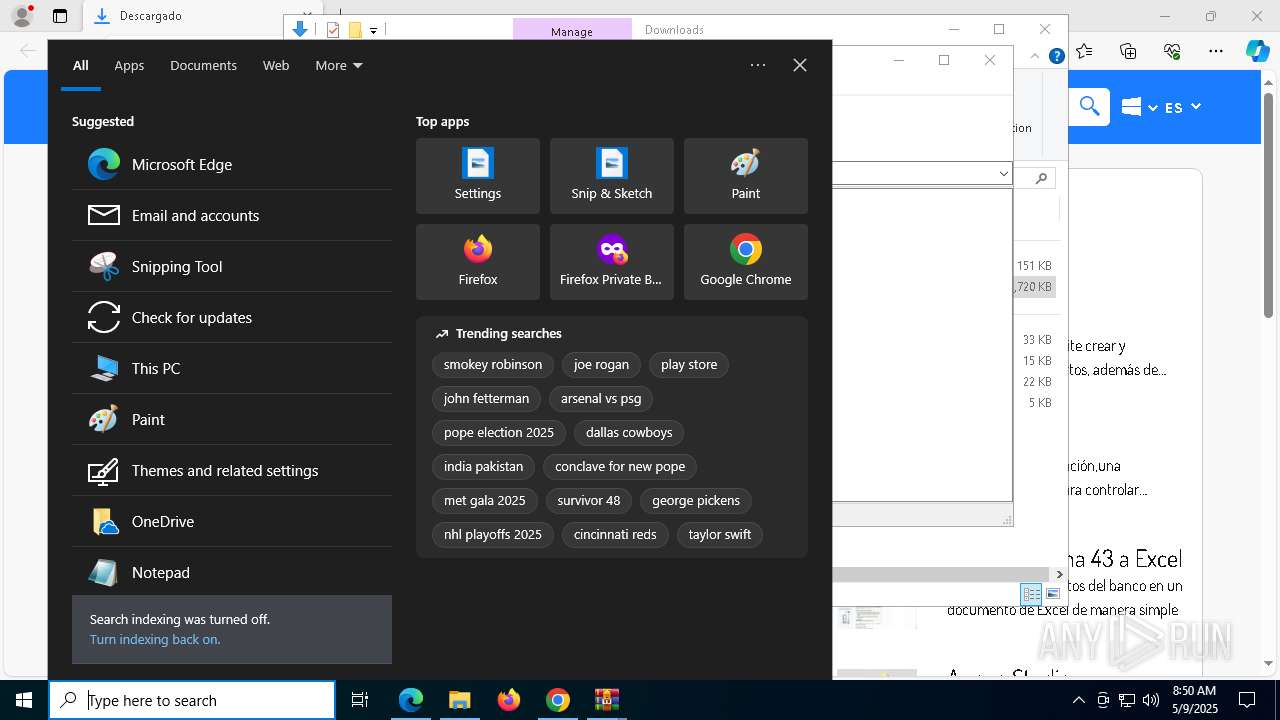Image resolution: width=1280 pixels, height=720 pixels.
Task: Open File Explorer from taskbar
Action: 460,700
